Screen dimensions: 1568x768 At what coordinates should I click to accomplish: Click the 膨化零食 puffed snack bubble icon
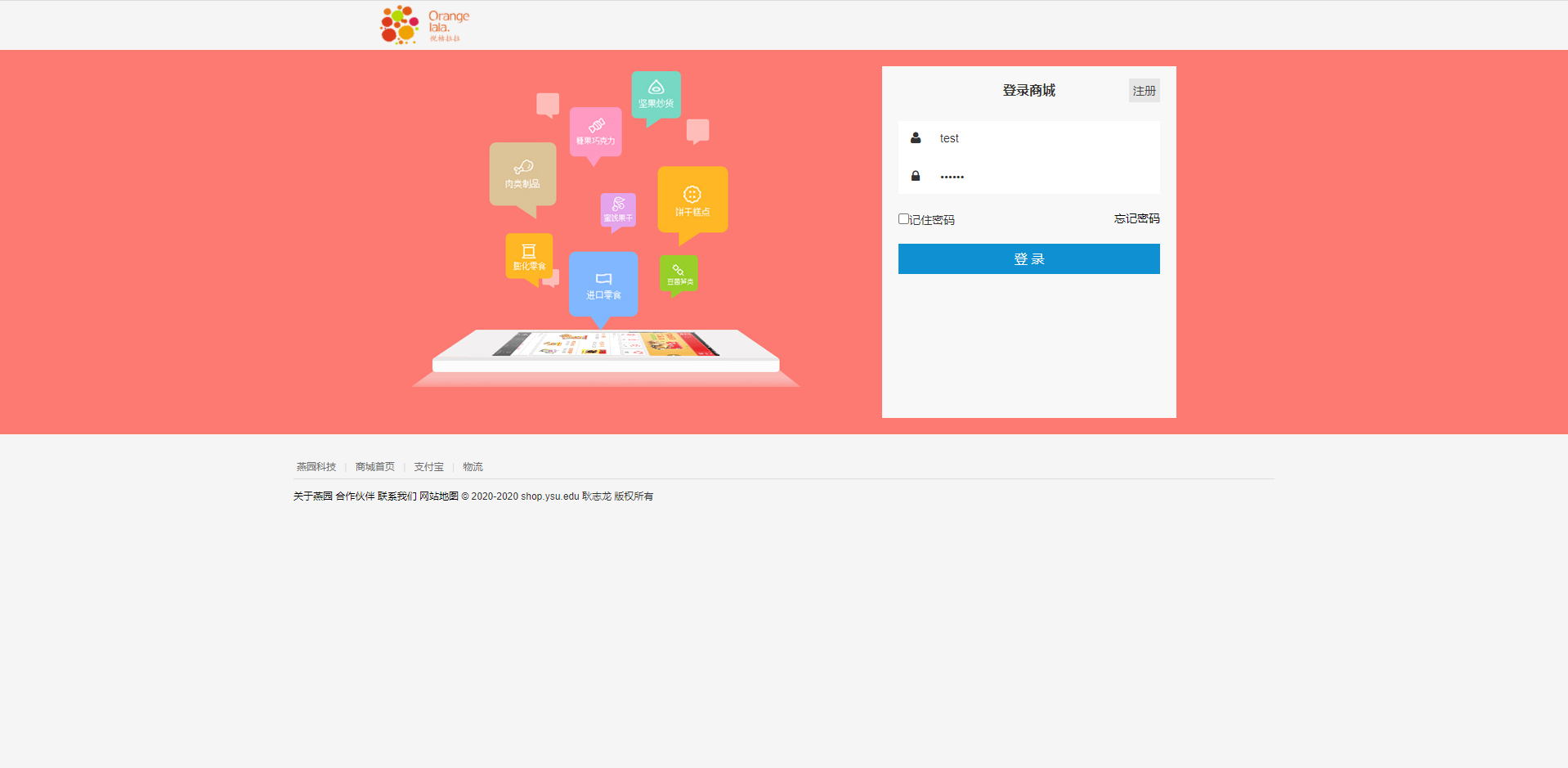tap(529, 259)
